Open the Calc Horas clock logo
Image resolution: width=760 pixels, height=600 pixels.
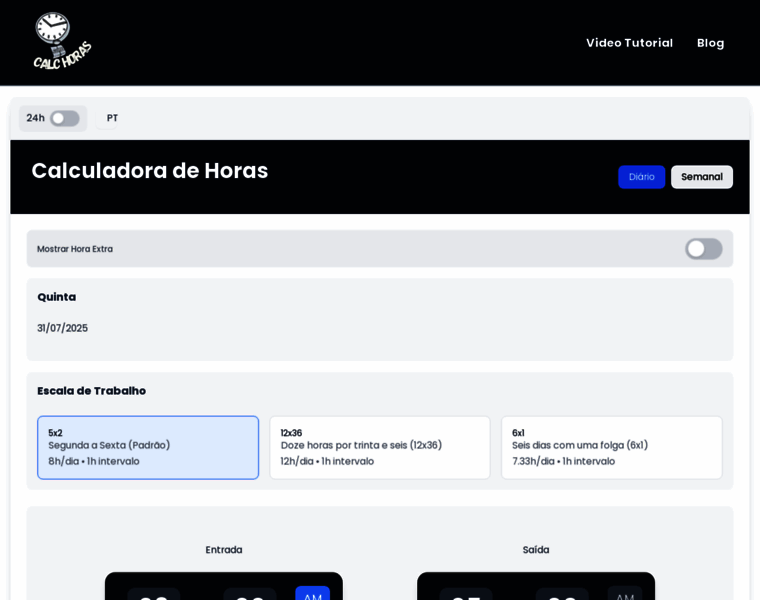(63, 42)
